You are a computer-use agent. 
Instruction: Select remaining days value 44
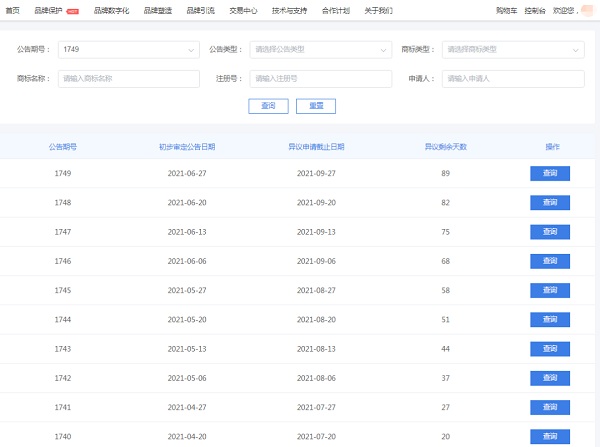(x=445, y=349)
